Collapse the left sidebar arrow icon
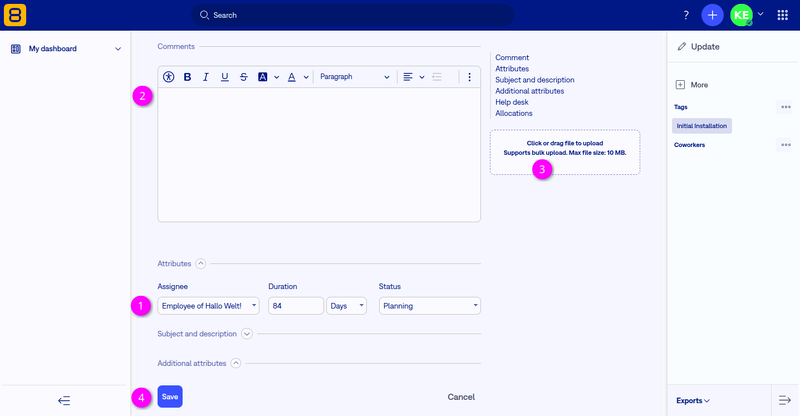The width and height of the screenshot is (800, 416). [64, 401]
